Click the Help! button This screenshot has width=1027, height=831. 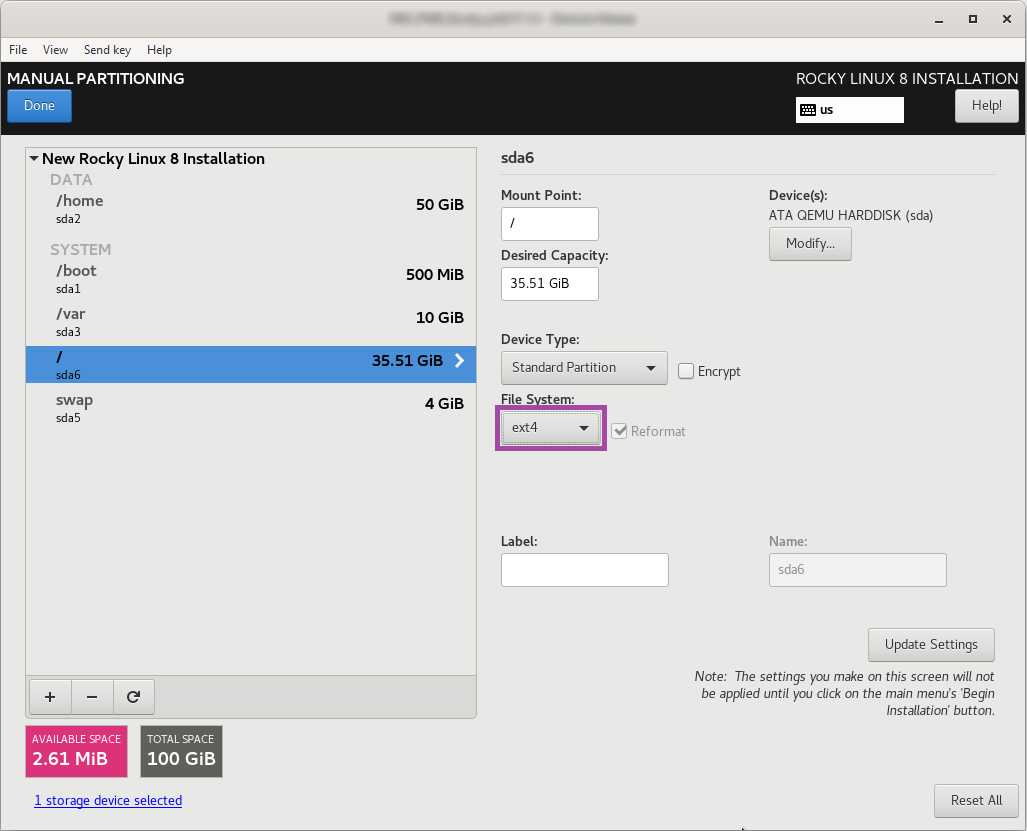coord(986,105)
